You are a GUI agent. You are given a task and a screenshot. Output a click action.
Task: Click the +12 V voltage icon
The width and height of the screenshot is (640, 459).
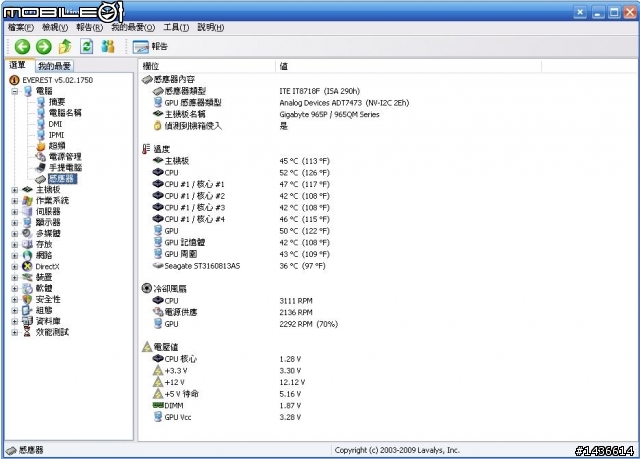[x=158, y=382]
